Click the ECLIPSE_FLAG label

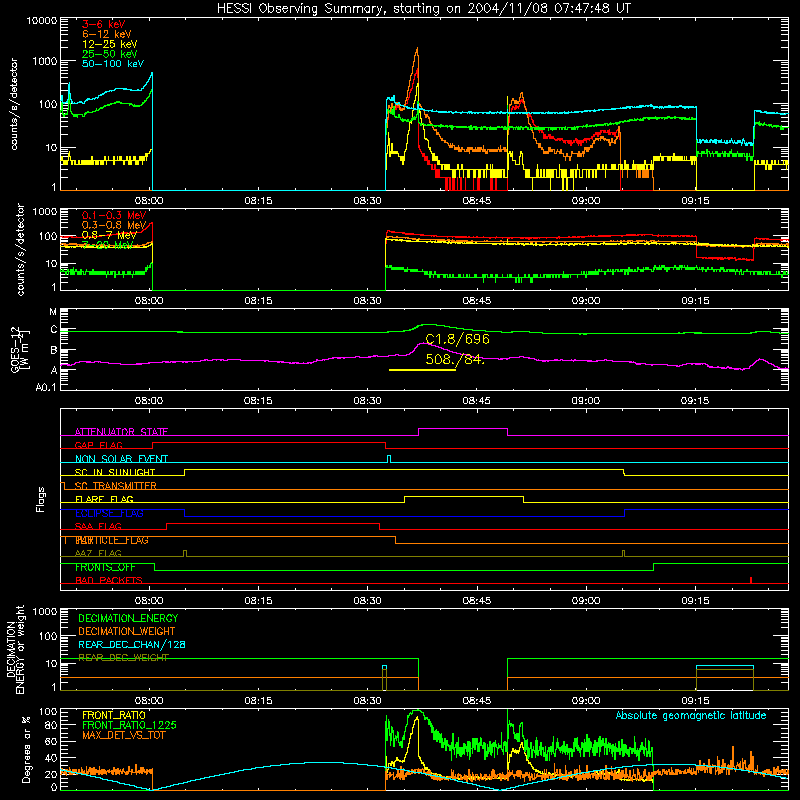tap(109, 513)
